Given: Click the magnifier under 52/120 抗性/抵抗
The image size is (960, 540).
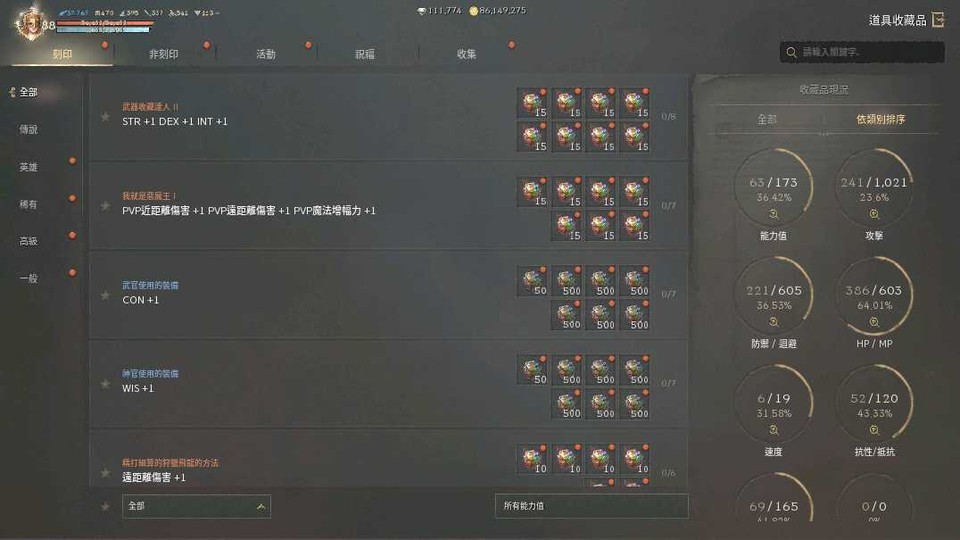Looking at the screenshot, I should (874, 430).
